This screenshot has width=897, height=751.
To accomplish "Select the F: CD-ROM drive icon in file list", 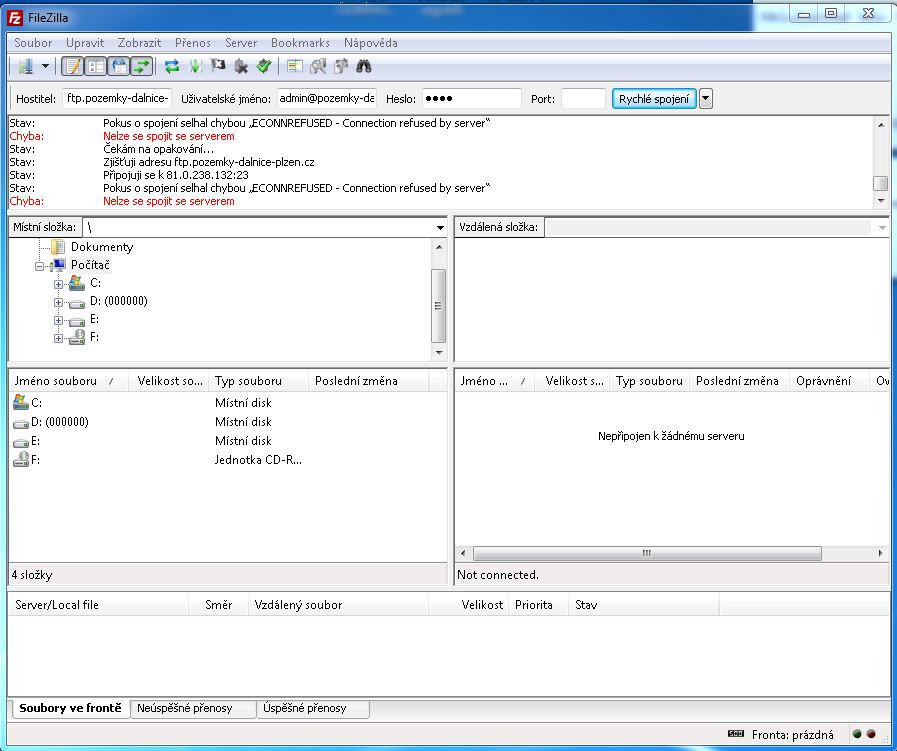I will pyautogui.click(x=21, y=459).
